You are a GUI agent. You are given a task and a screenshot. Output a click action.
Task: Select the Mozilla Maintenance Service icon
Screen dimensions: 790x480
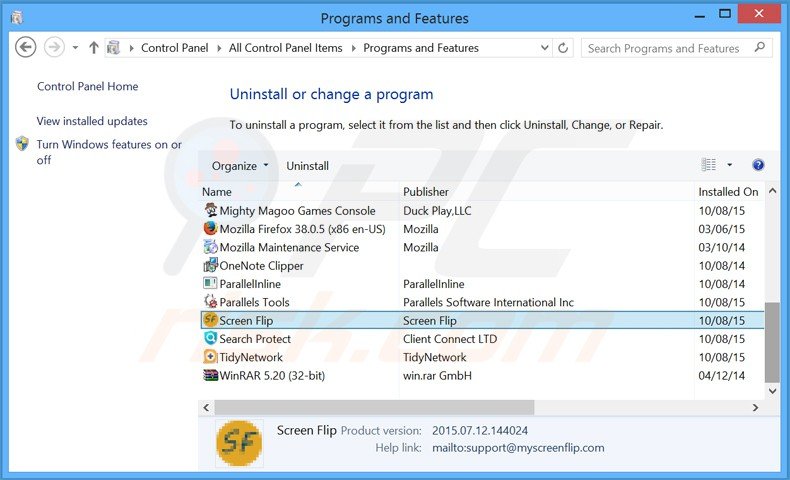click(211, 247)
